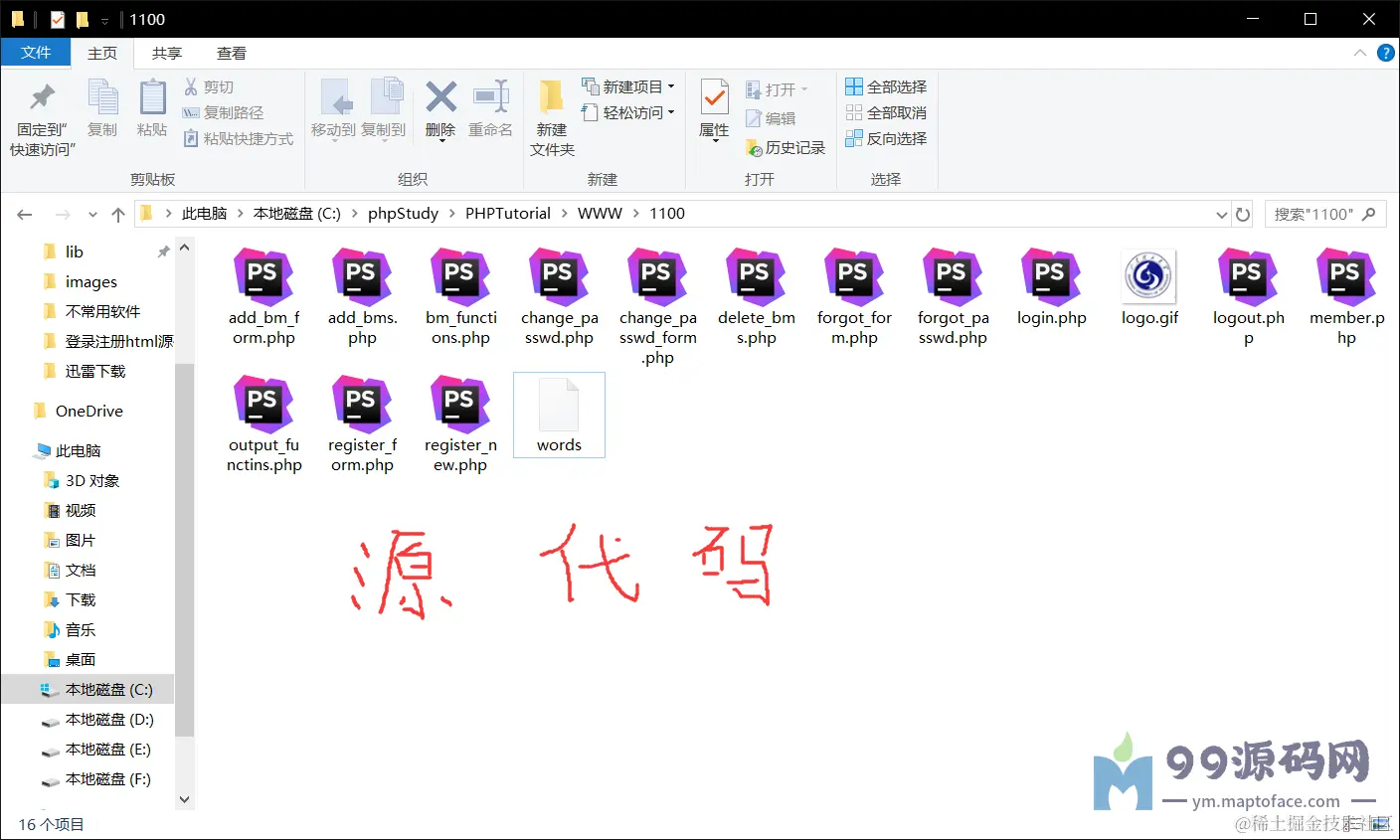Image resolution: width=1400 pixels, height=840 pixels.
Task: Select the logo.gif image thumbnail
Action: click(x=1149, y=276)
